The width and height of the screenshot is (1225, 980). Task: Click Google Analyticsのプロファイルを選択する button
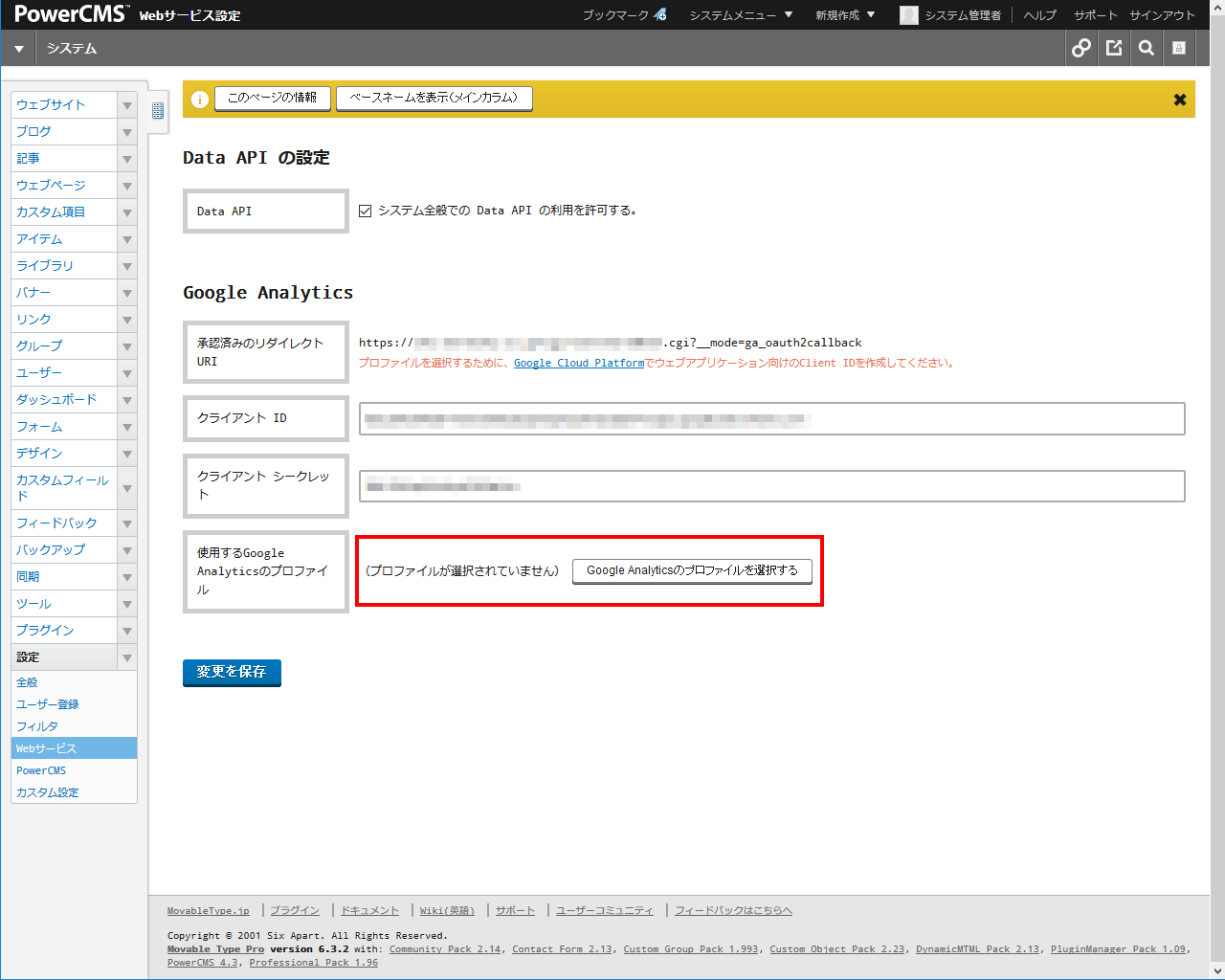click(x=692, y=570)
